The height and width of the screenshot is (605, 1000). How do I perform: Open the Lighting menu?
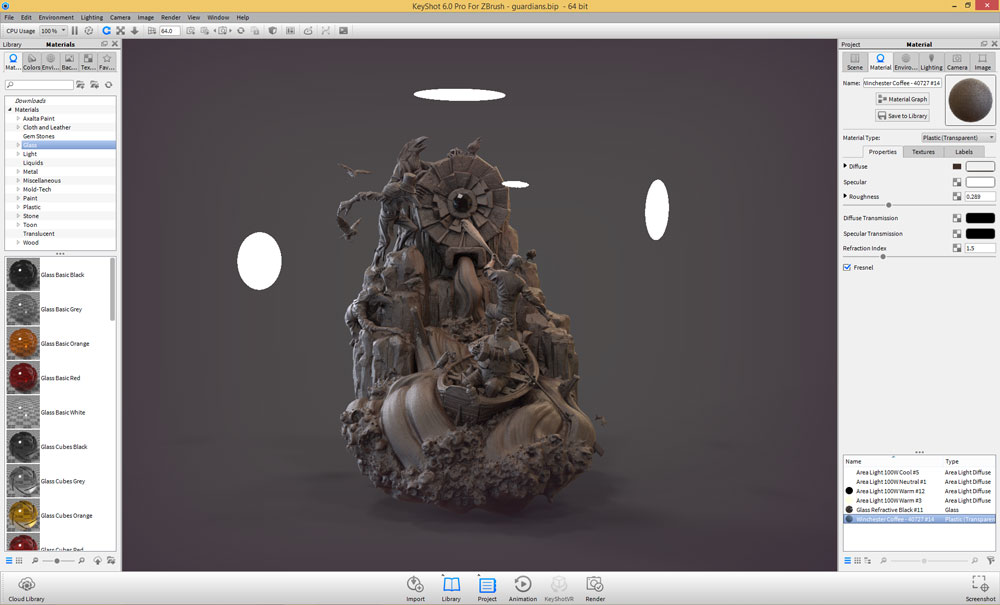(92, 17)
